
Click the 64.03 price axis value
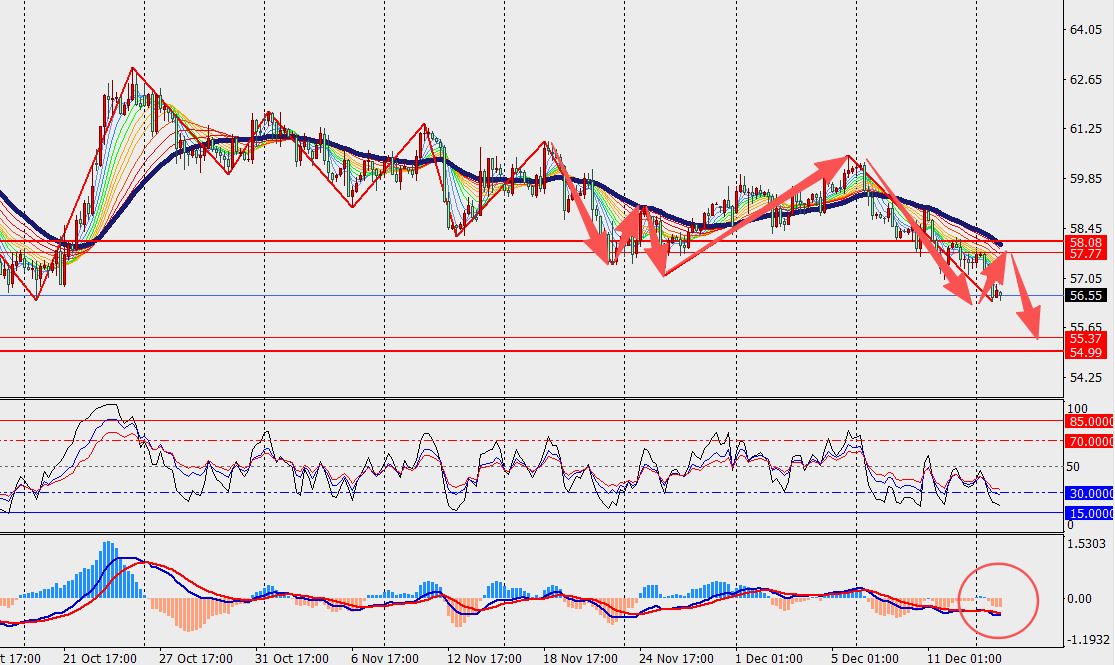(1085, 30)
